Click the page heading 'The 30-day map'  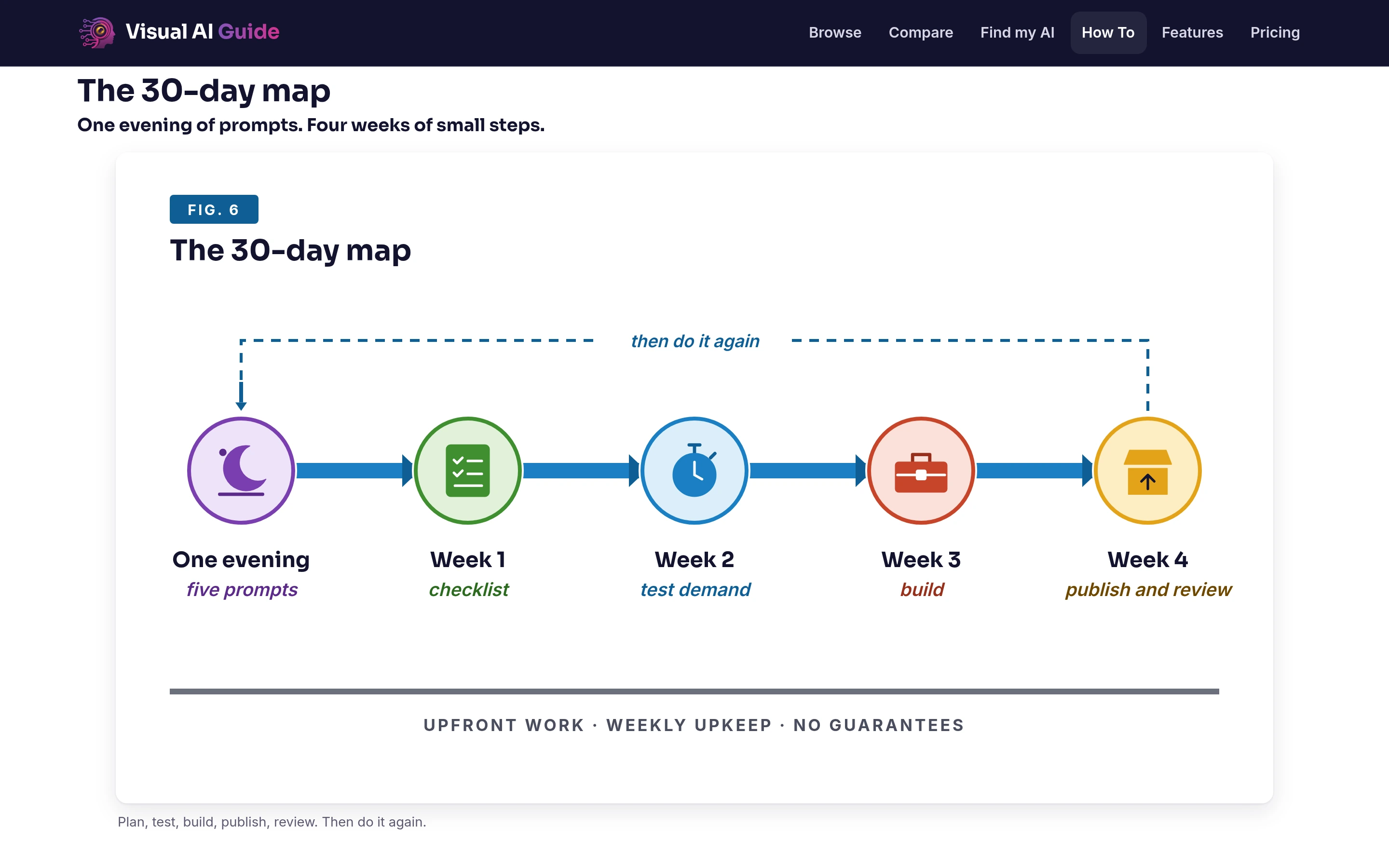point(204,91)
